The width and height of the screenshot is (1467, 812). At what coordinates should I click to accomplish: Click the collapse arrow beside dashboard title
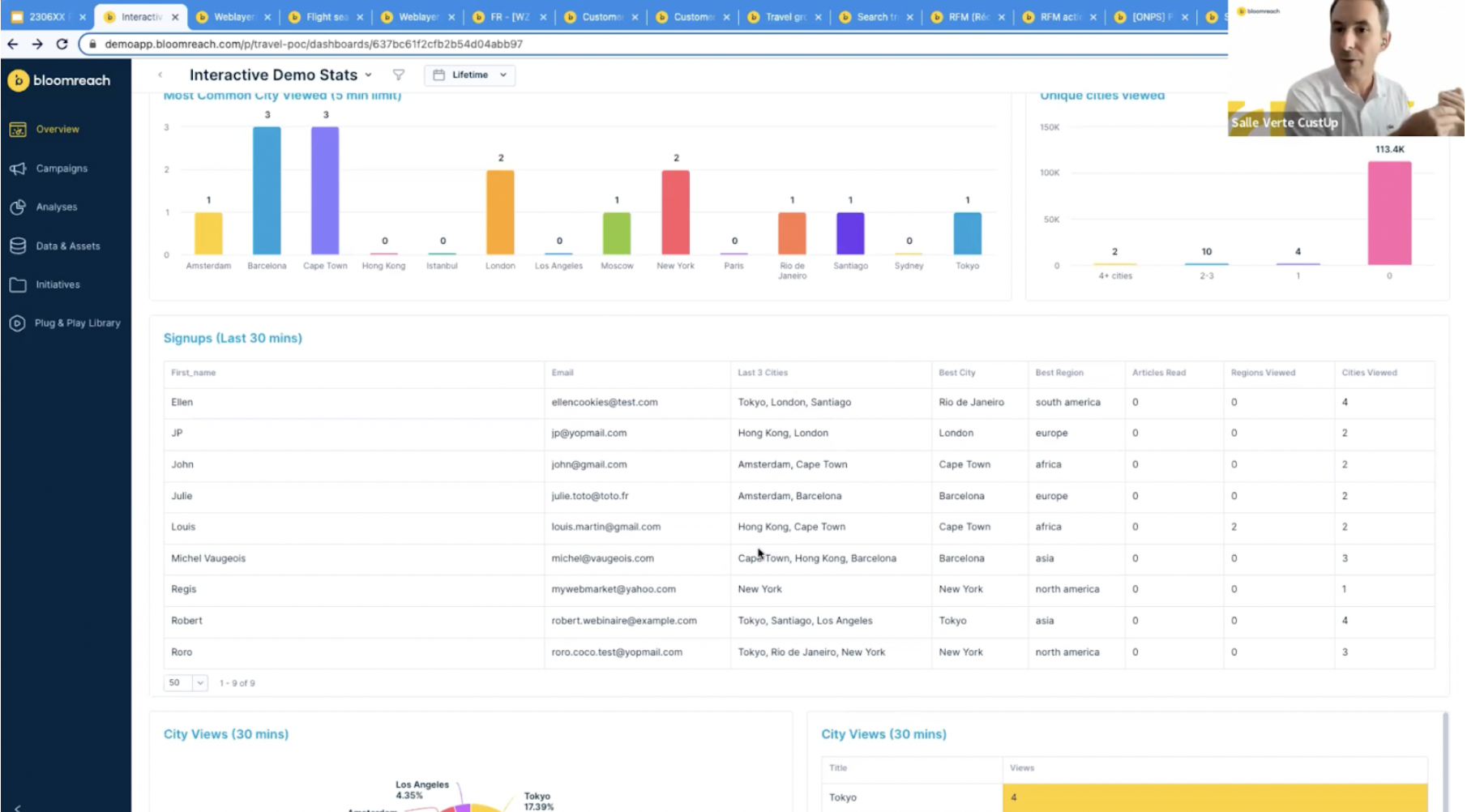[160, 75]
